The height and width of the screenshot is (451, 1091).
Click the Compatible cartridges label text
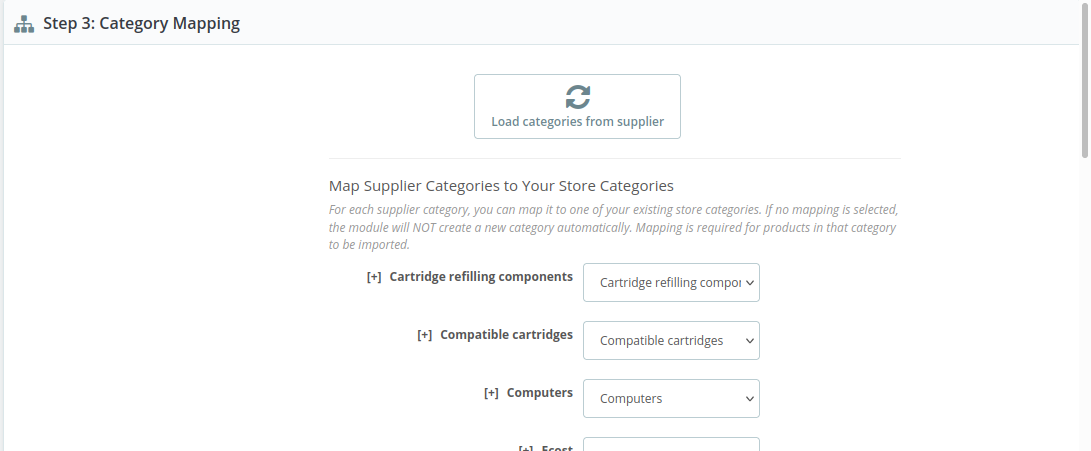506,335
